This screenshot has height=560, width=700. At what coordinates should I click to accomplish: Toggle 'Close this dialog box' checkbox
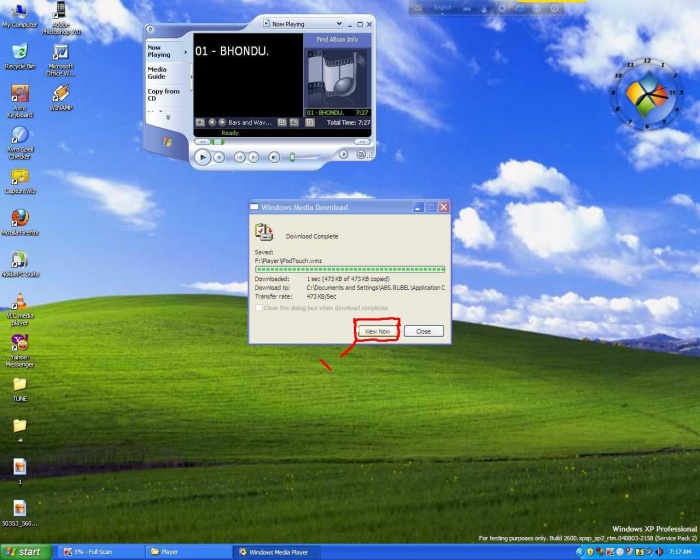click(258, 308)
